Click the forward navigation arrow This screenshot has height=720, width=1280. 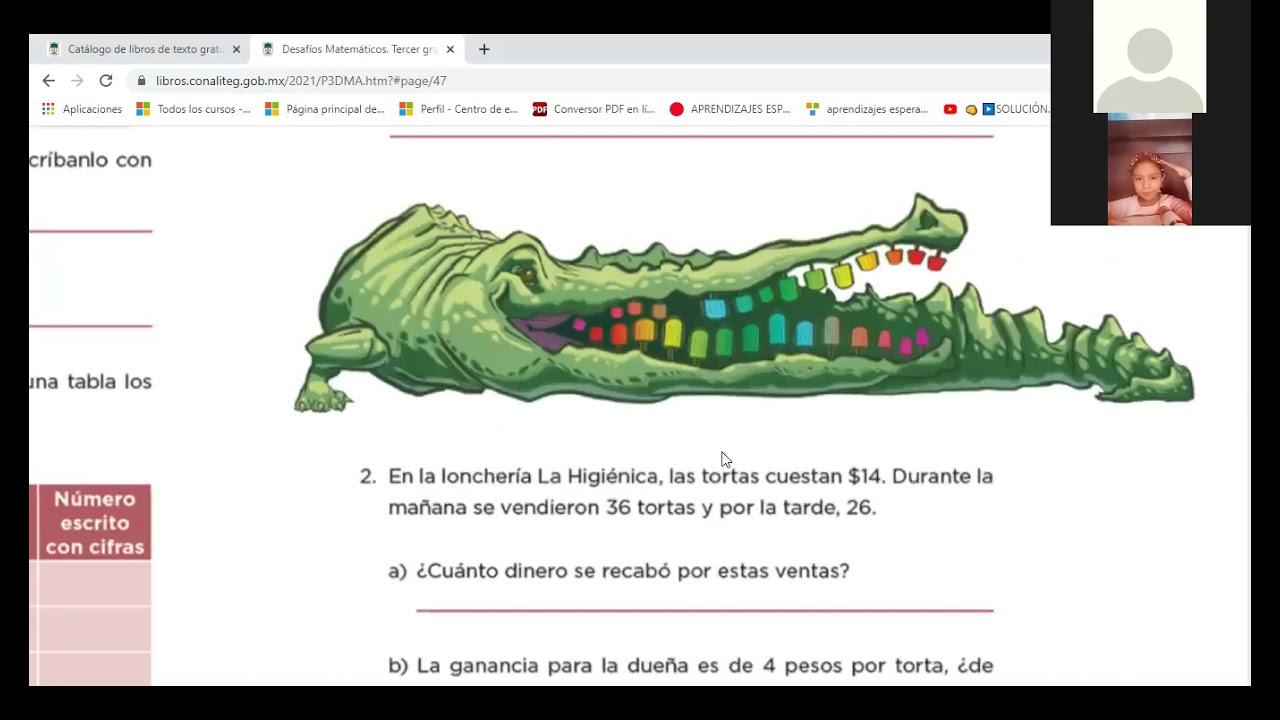(77, 81)
